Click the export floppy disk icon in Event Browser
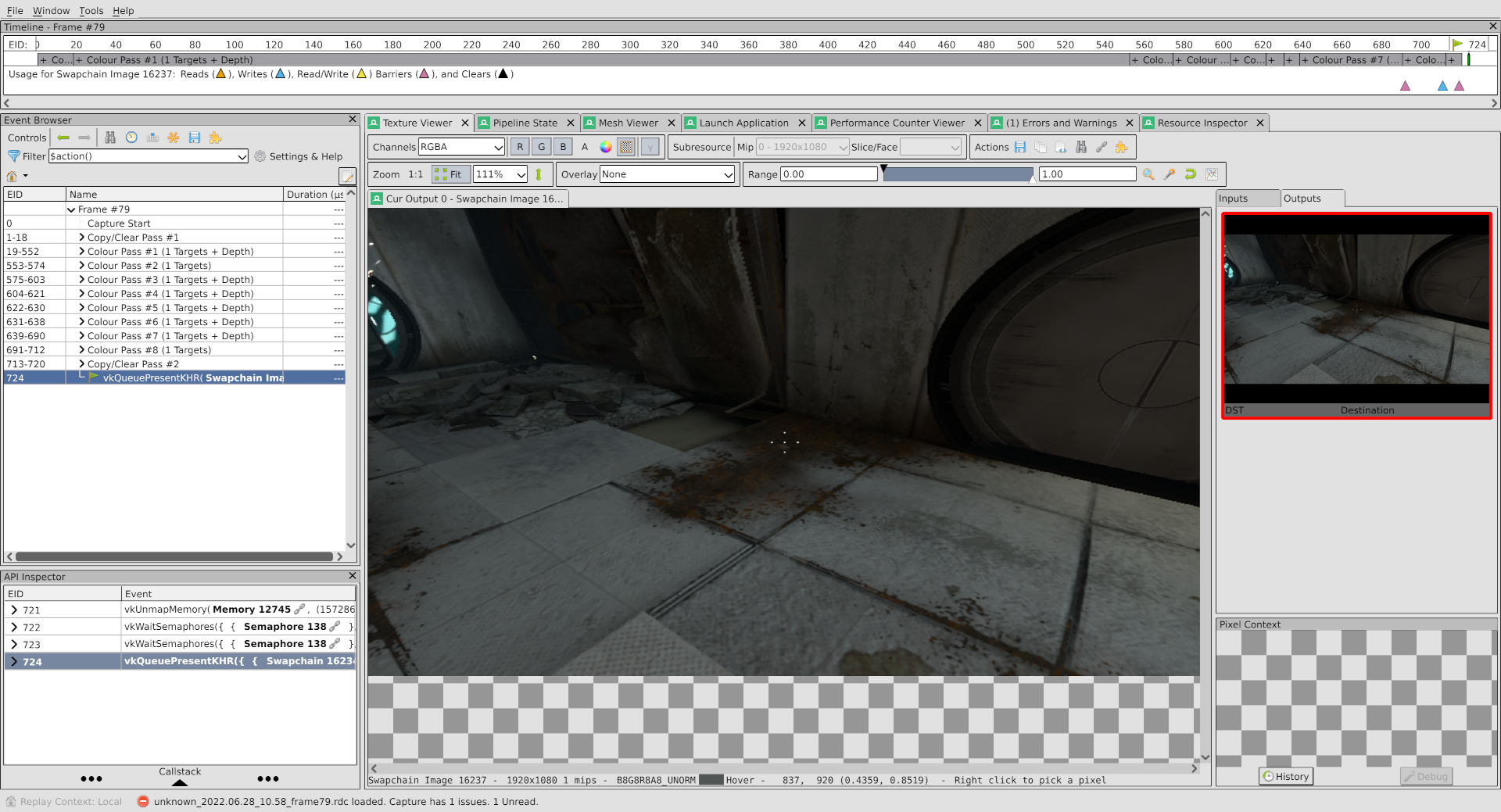This screenshot has height=812, width=1501. tap(195, 138)
